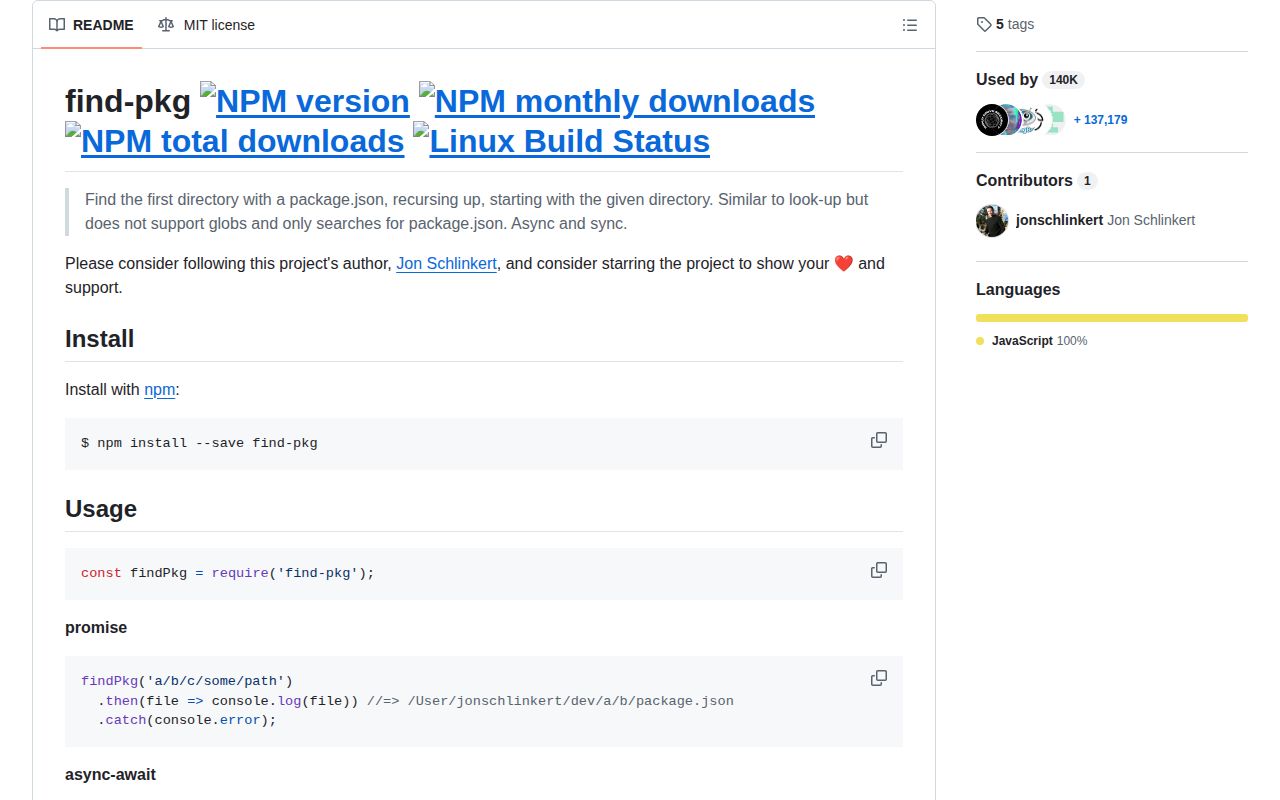The width and height of the screenshot is (1280, 800).
Task: Open the Linux Build Status badge
Action: pyautogui.click(x=561, y=141)
